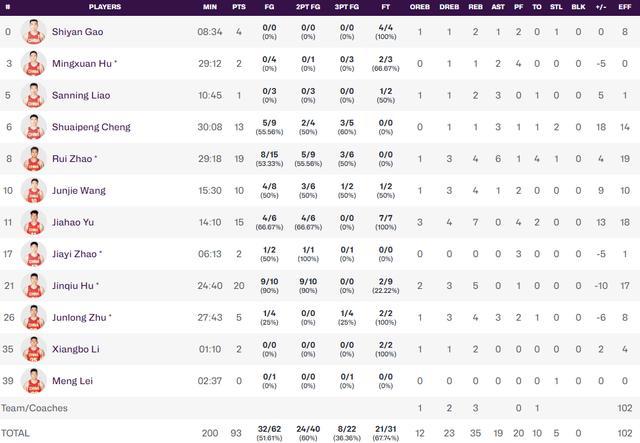Open Jinqiu Hu's avatar photo

click(34, 286)
